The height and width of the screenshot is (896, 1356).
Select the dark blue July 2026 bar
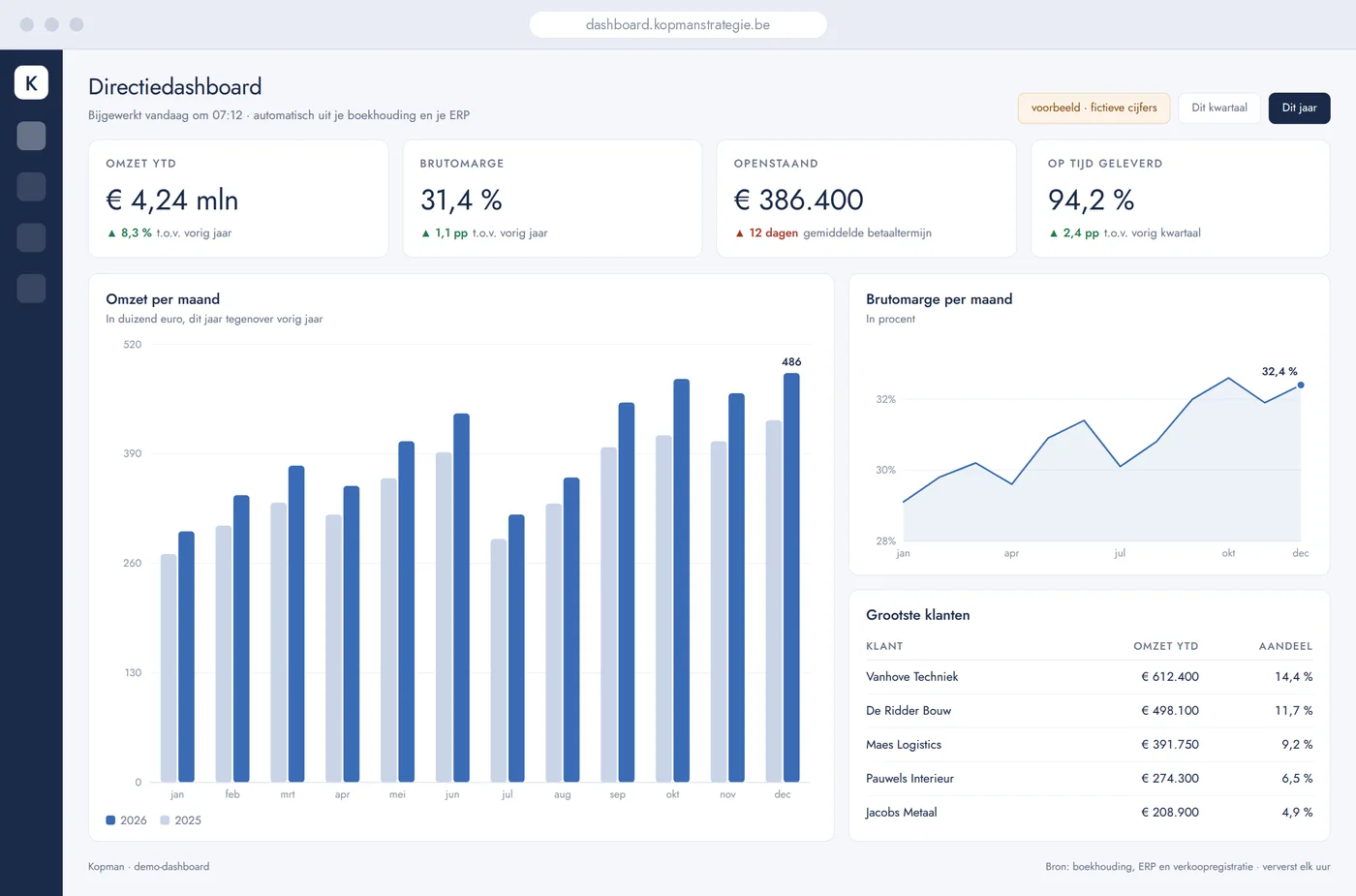point(516,648)
